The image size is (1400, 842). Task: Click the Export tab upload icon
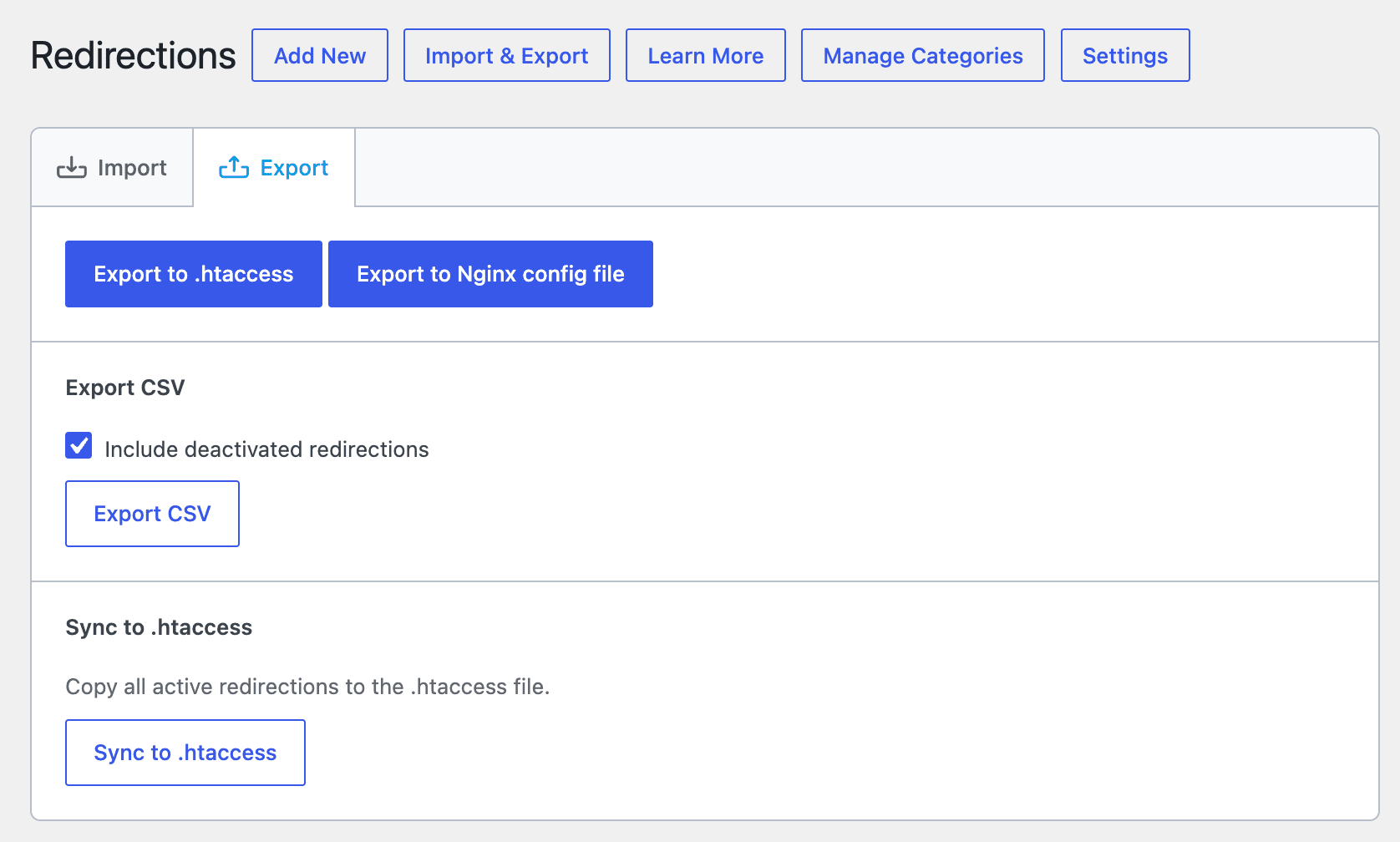pos(234,168)
